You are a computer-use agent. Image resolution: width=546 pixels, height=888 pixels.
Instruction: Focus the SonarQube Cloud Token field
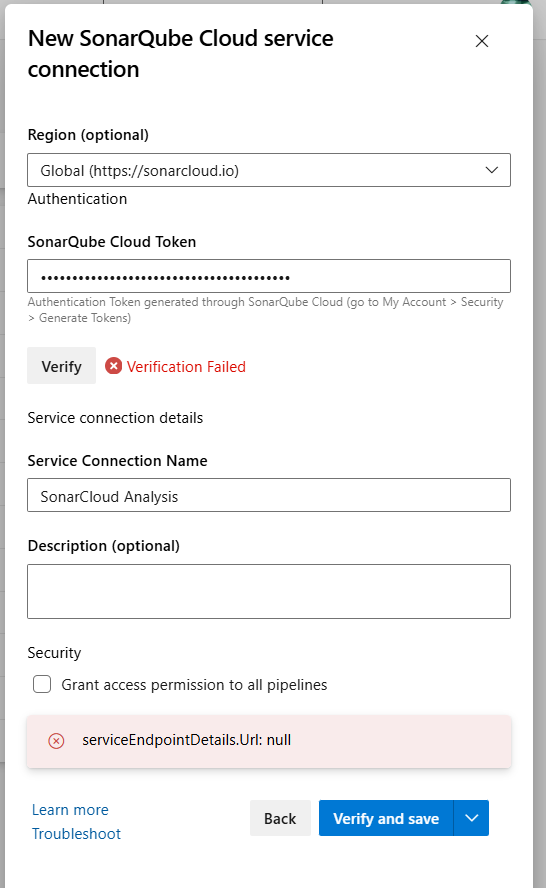pos(269,276)
